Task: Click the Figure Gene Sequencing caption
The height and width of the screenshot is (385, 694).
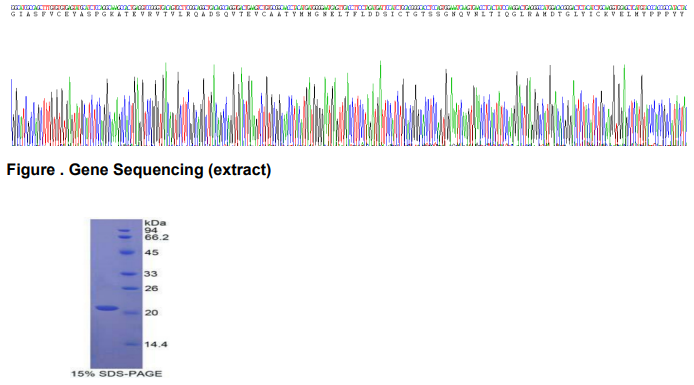Action: tap(139, 170)
